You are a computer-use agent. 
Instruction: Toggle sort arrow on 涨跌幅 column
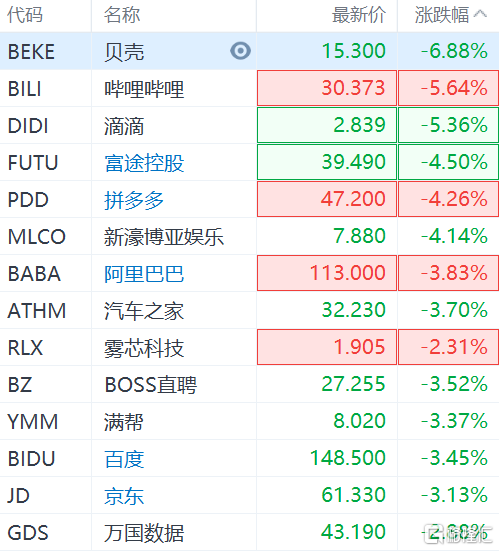480,14
